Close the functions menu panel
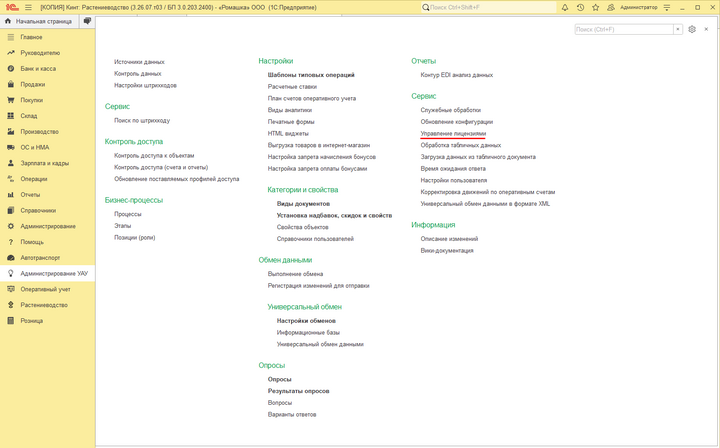This screenshot has width=720, height=448. 706,29
